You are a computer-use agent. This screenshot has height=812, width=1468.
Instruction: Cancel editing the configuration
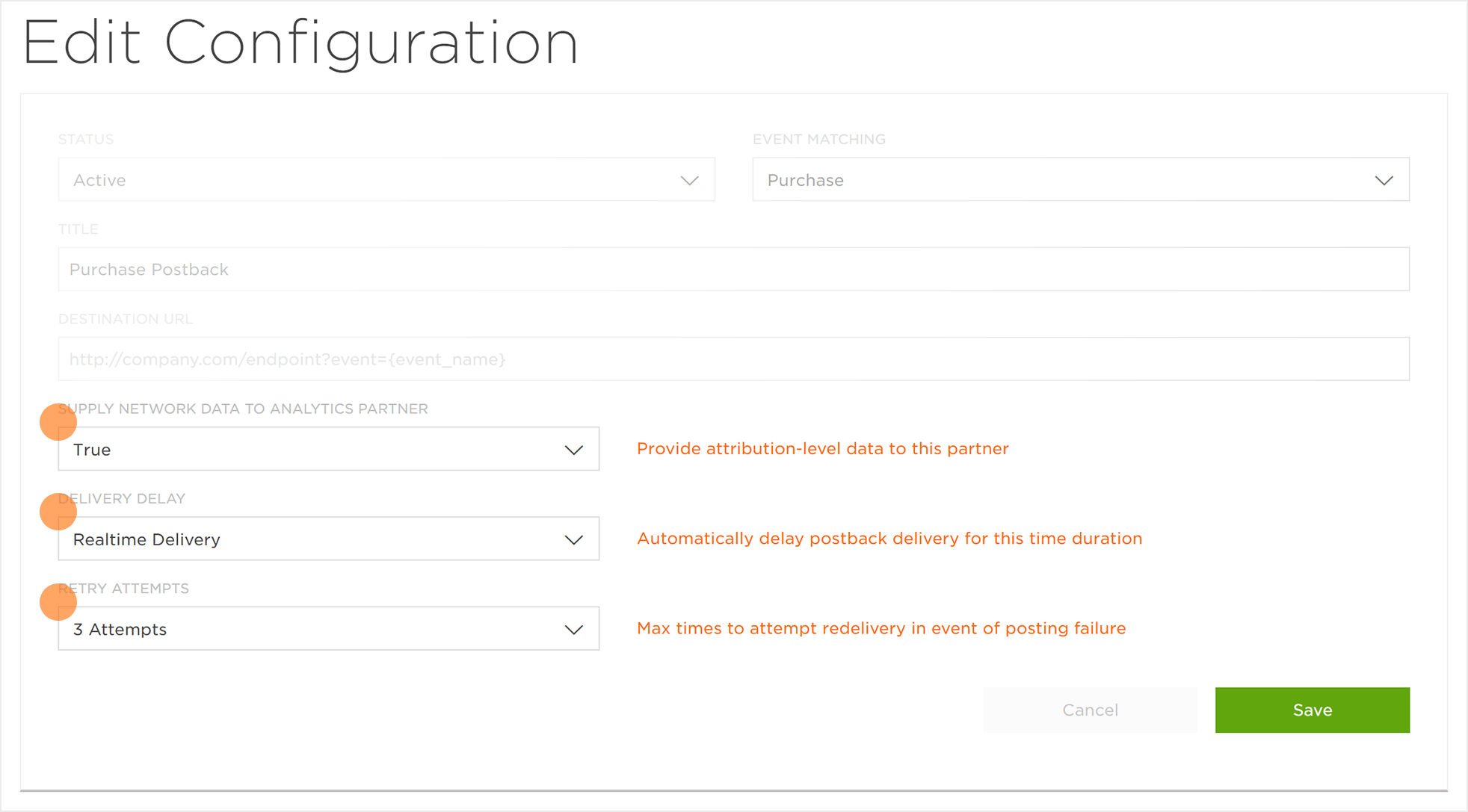click(x=1090, y=710)
